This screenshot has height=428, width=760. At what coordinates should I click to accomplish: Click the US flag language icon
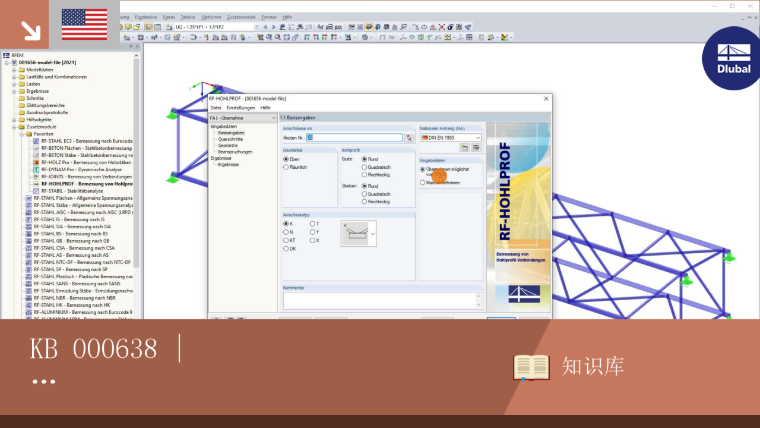tap(84, 24)
